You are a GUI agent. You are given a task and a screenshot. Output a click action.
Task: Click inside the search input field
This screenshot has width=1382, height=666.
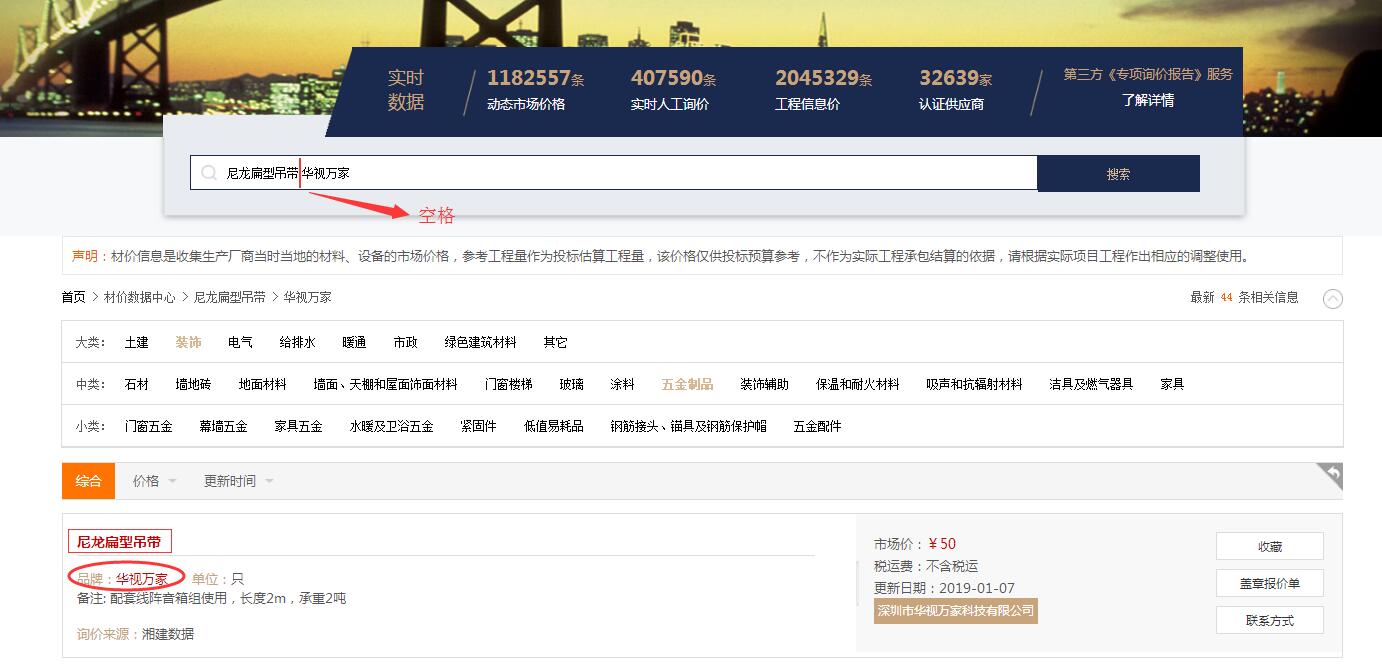(x=614, y=173)
